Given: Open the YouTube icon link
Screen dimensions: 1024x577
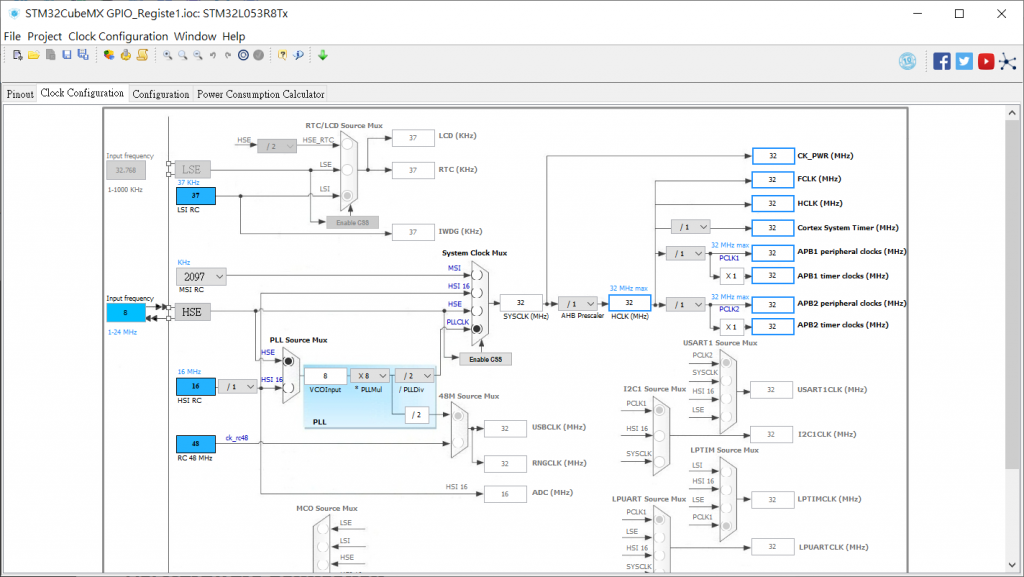Looking at the screenshot, I should point(985,61).
